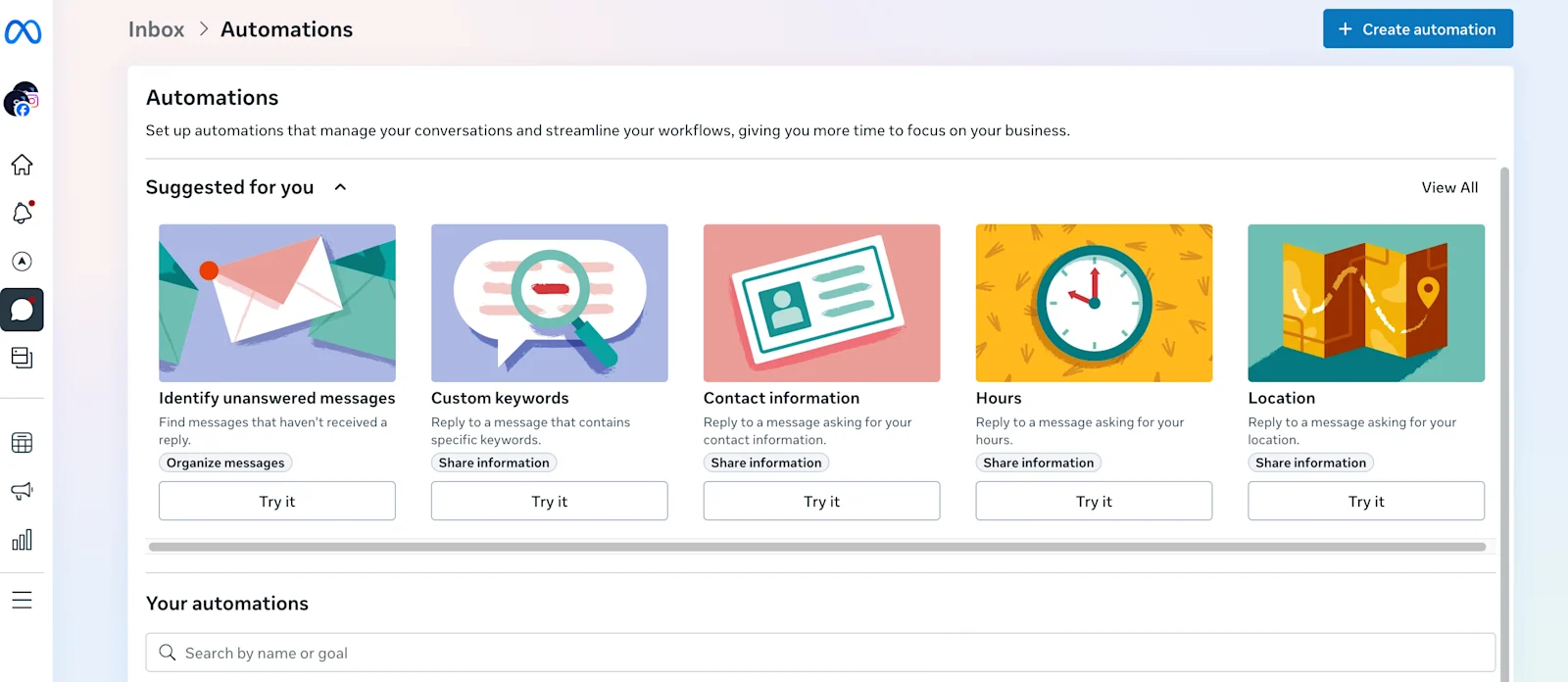Click Share information tag under Location
This screenshot has height=682, width=1568.
coord(1310,463)
